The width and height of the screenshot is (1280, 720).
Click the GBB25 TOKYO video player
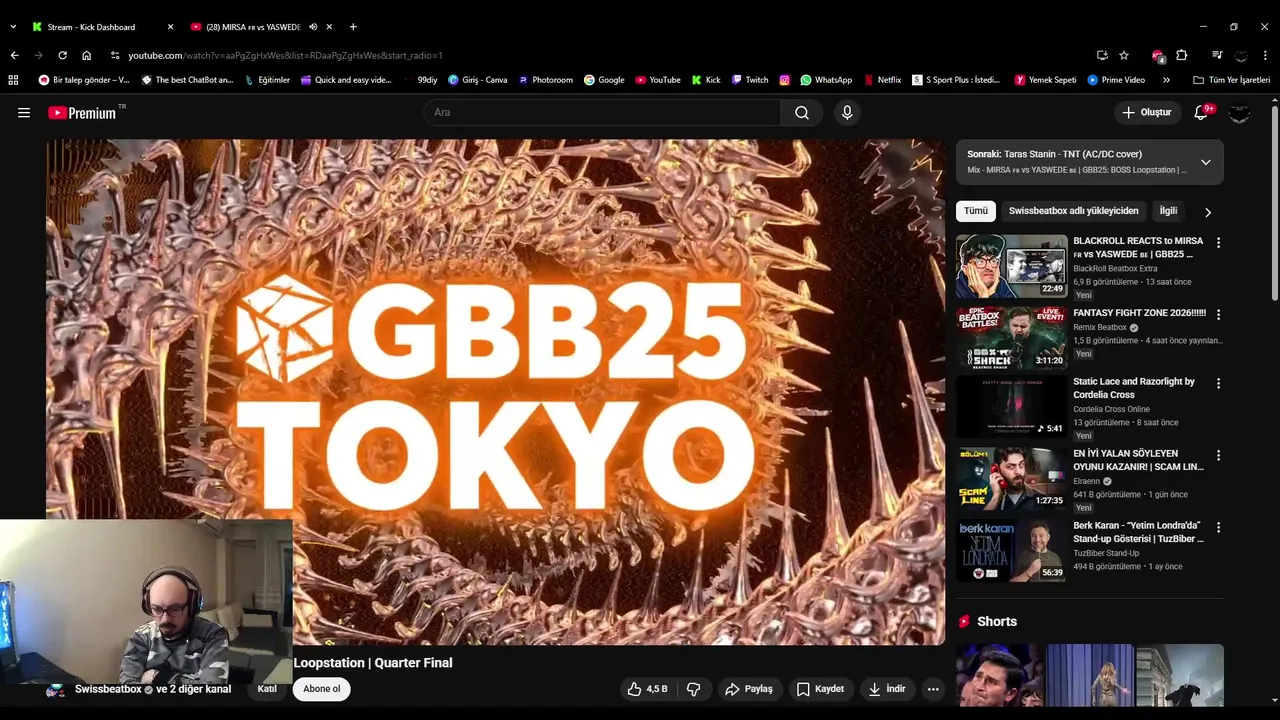coord(495,392)
